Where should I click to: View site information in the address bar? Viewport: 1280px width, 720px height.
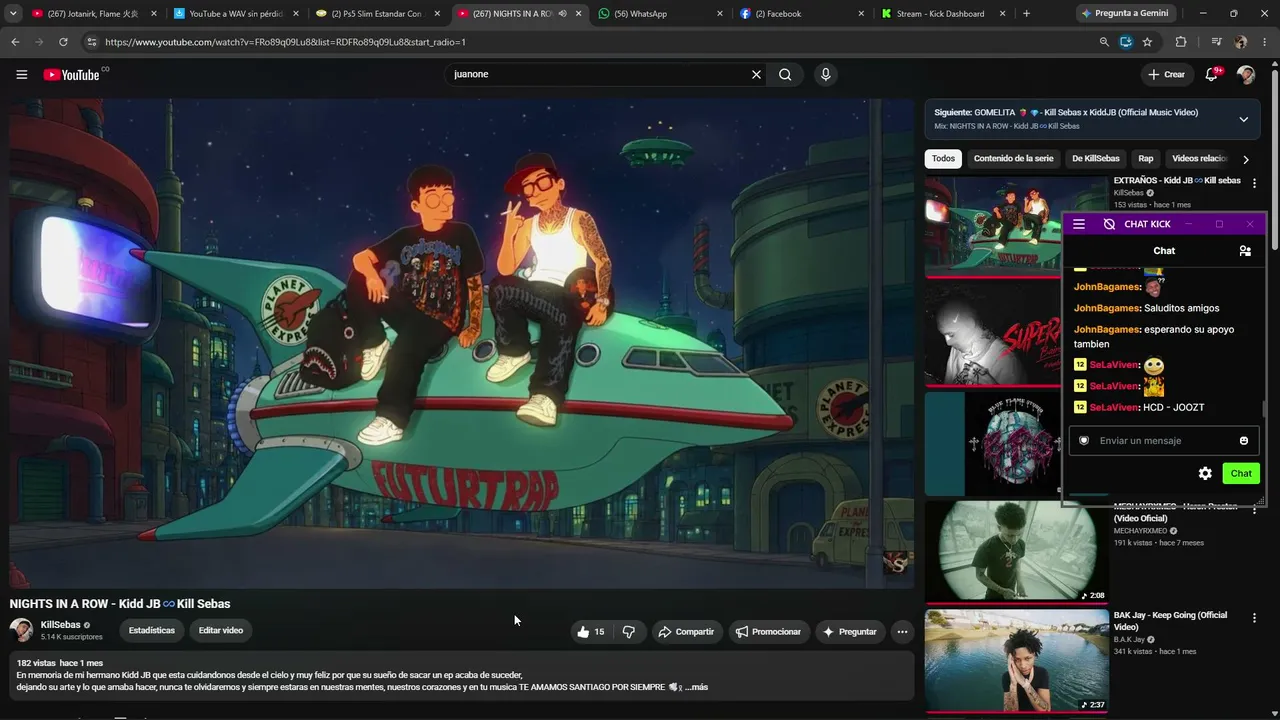pos(91,42)
